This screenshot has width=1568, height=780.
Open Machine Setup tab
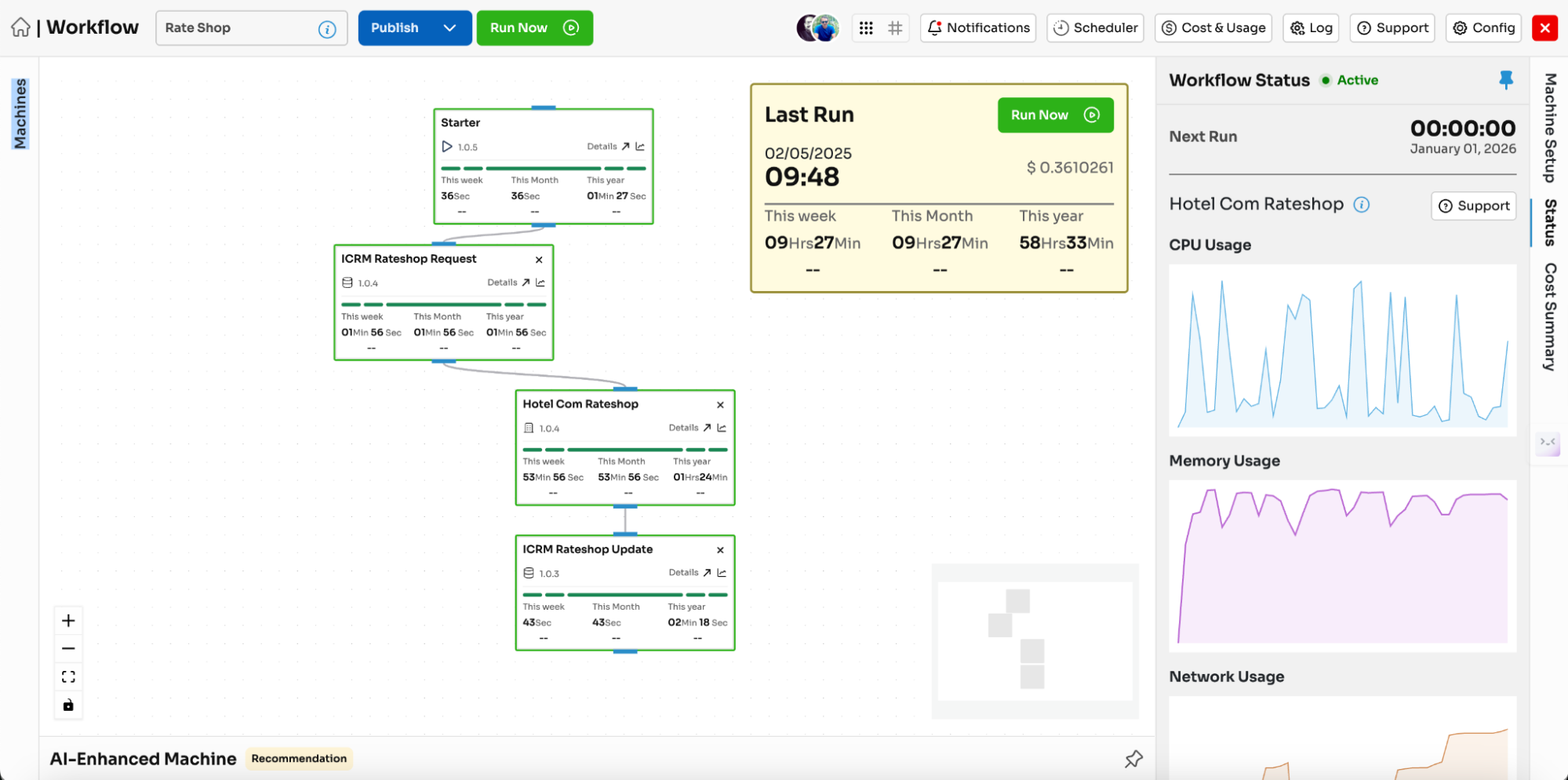(x=1549, y=128)
